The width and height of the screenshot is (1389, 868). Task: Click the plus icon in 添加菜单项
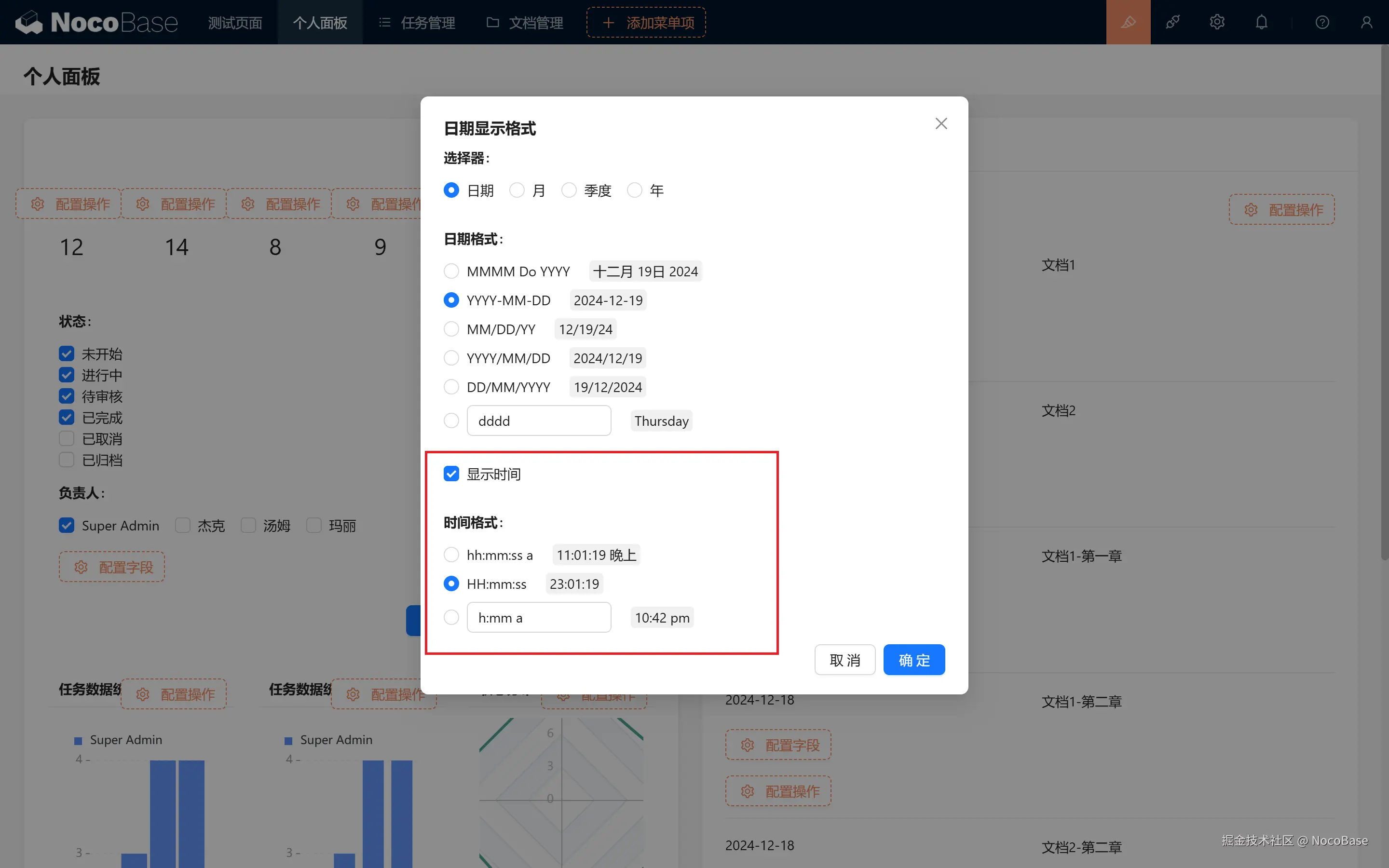click(x=608, y=22)
